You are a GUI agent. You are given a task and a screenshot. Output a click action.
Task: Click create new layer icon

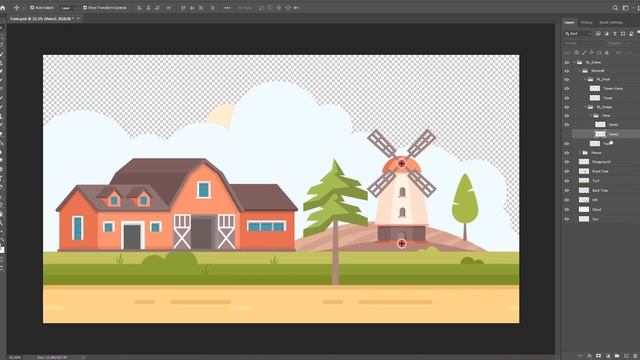[x=626, y=356]
